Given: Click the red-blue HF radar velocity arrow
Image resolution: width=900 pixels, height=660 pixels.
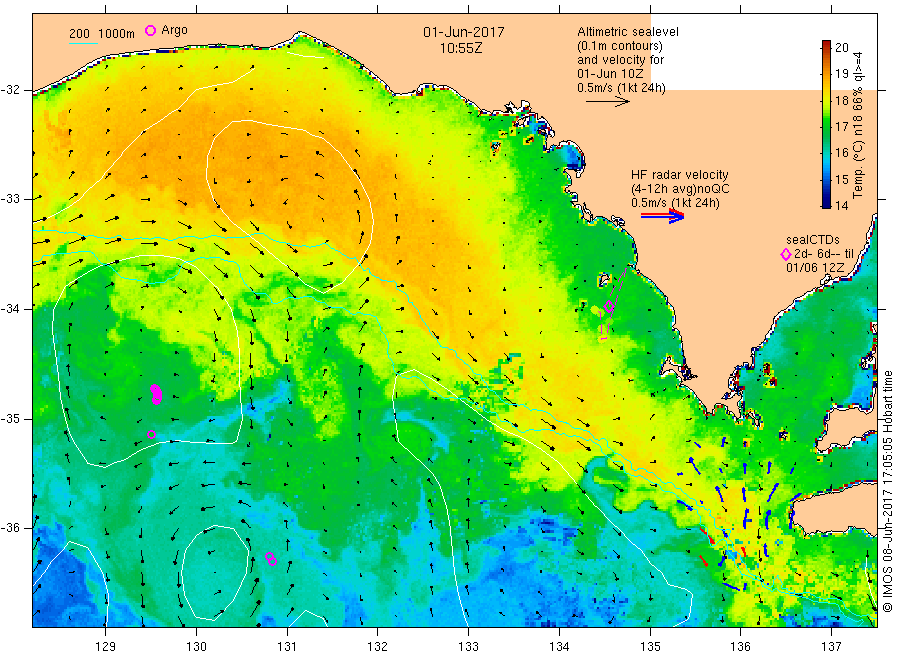Looking at the screenshot, I should pyautogui.click(x=662, y=216).
